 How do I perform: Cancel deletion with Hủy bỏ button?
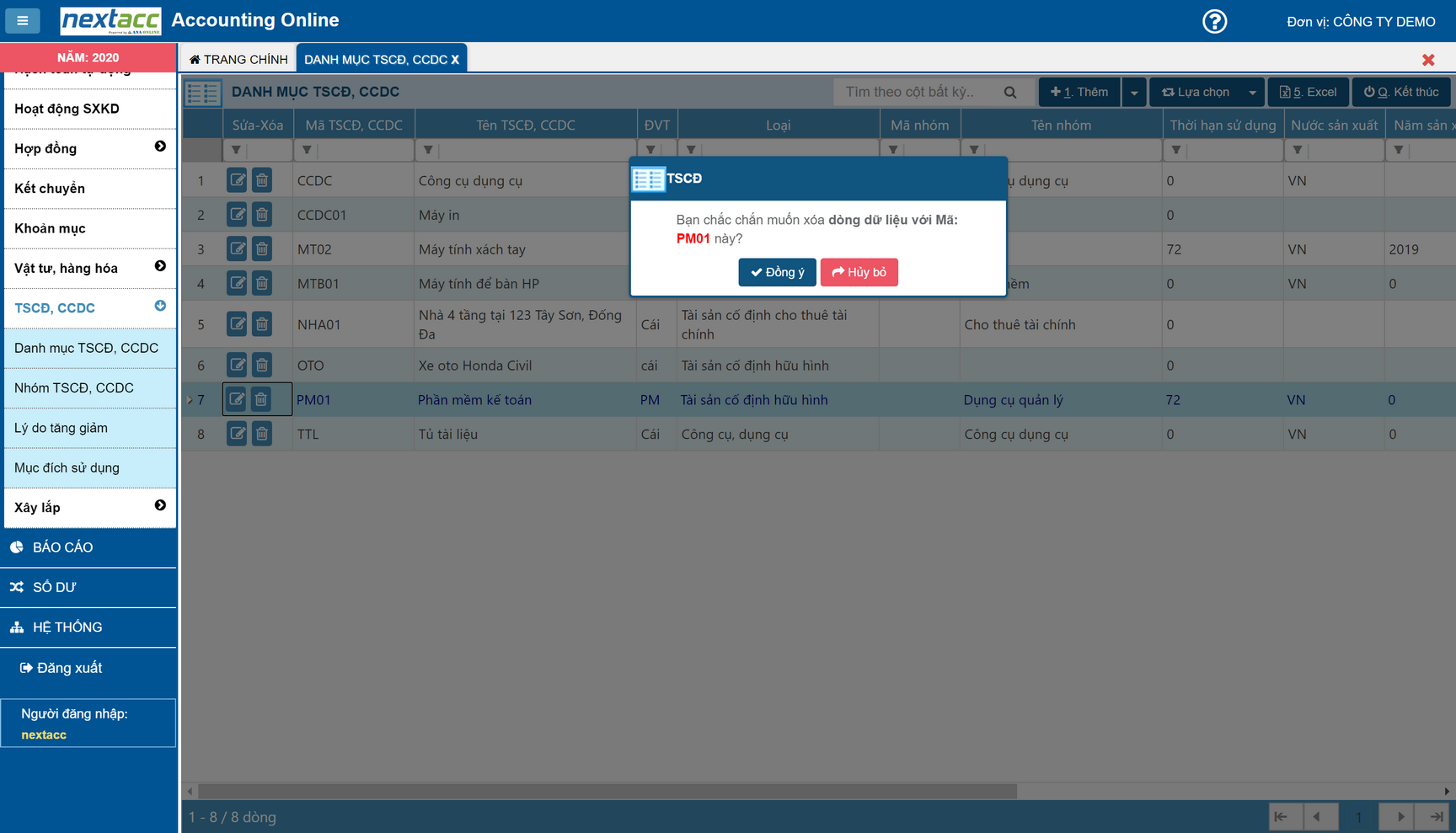pyautogui.click(x=859, y=272)
